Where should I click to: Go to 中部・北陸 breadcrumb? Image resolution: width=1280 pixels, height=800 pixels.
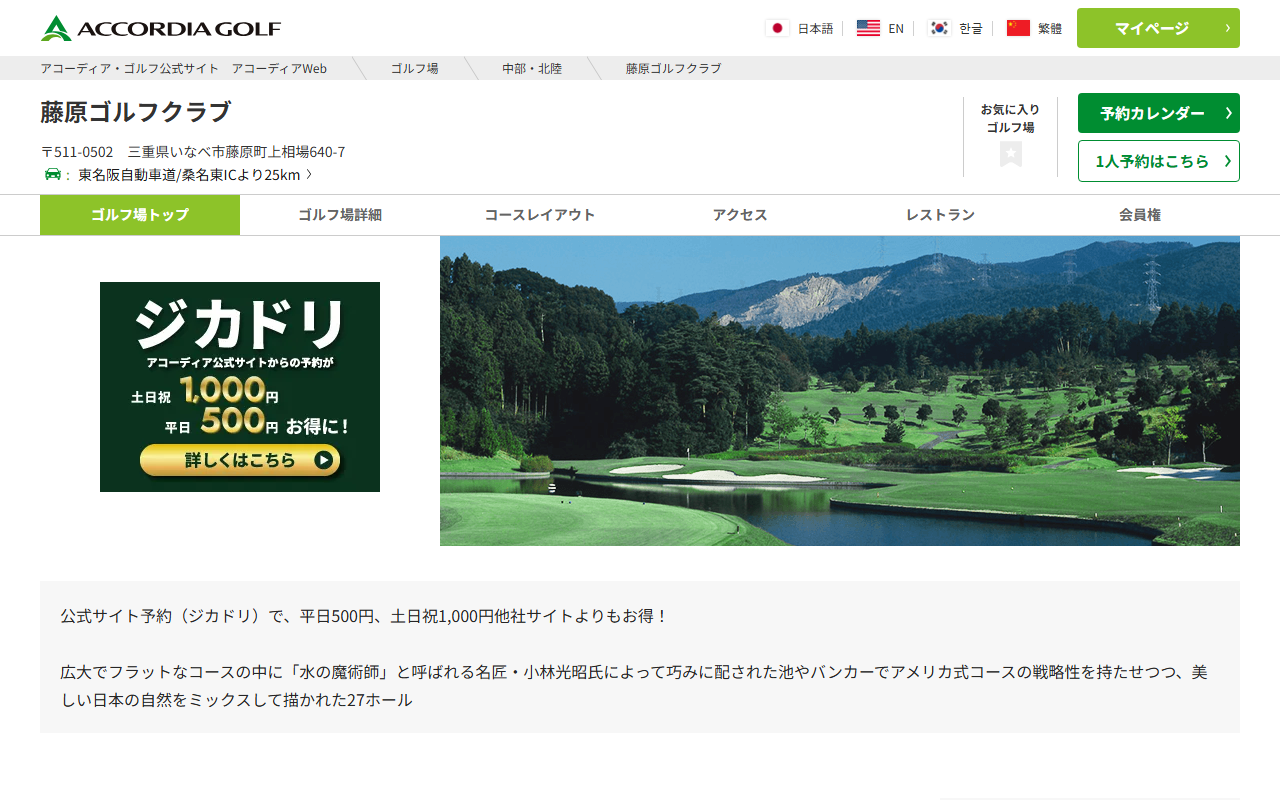click(x=532, y=68)
